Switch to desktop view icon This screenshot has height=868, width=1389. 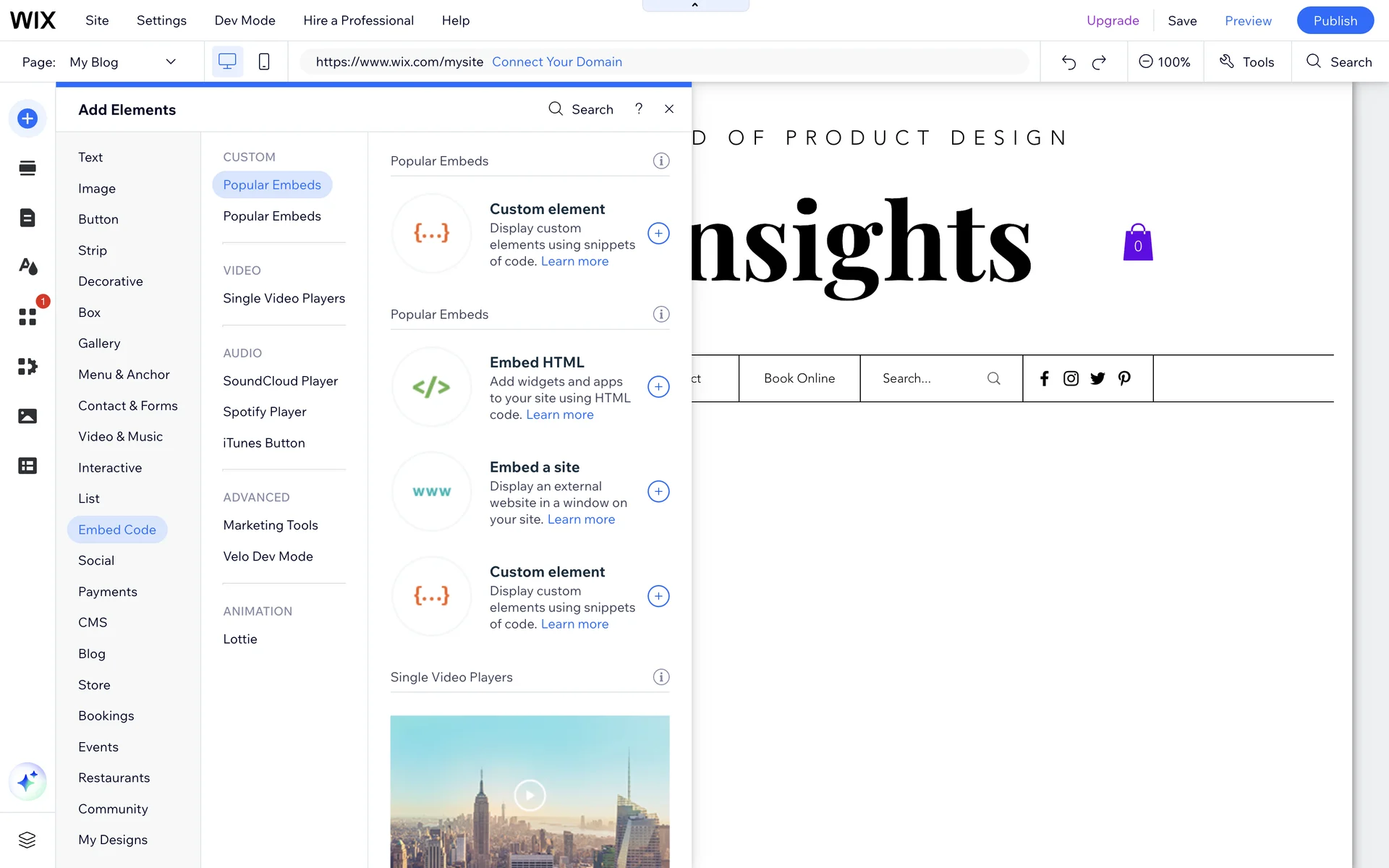click(227, 61)
